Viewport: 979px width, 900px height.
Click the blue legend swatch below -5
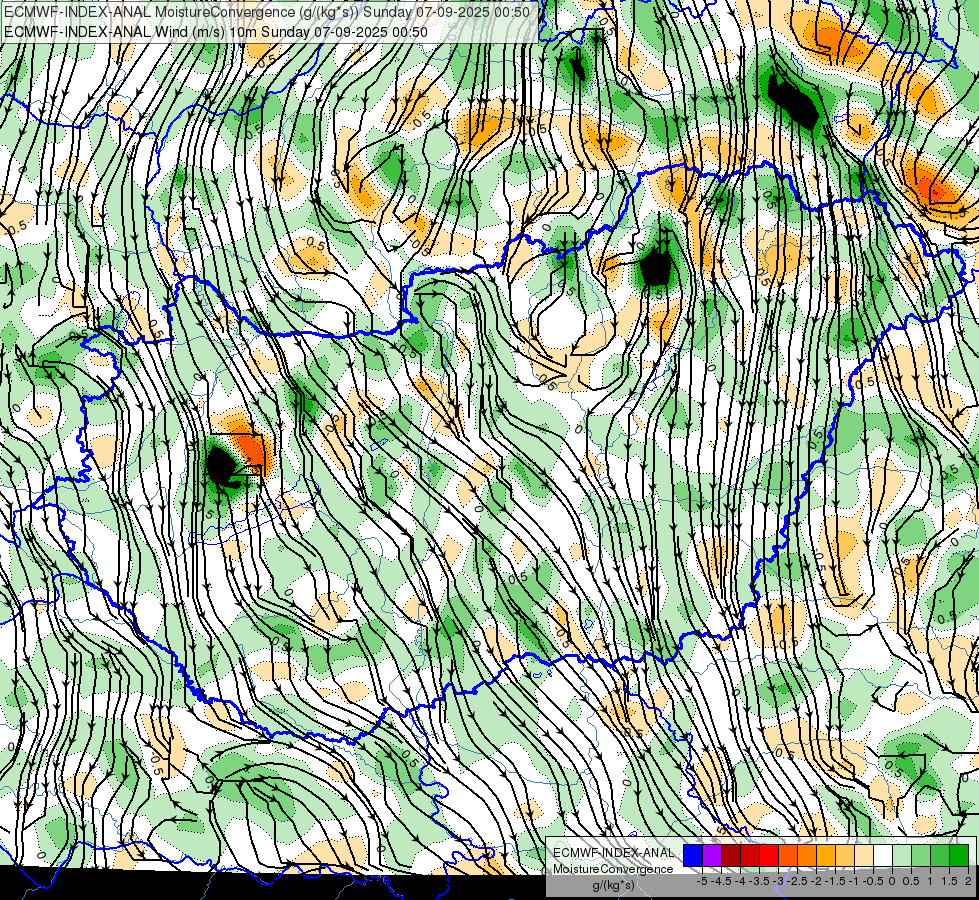click(x=693, y=856)
